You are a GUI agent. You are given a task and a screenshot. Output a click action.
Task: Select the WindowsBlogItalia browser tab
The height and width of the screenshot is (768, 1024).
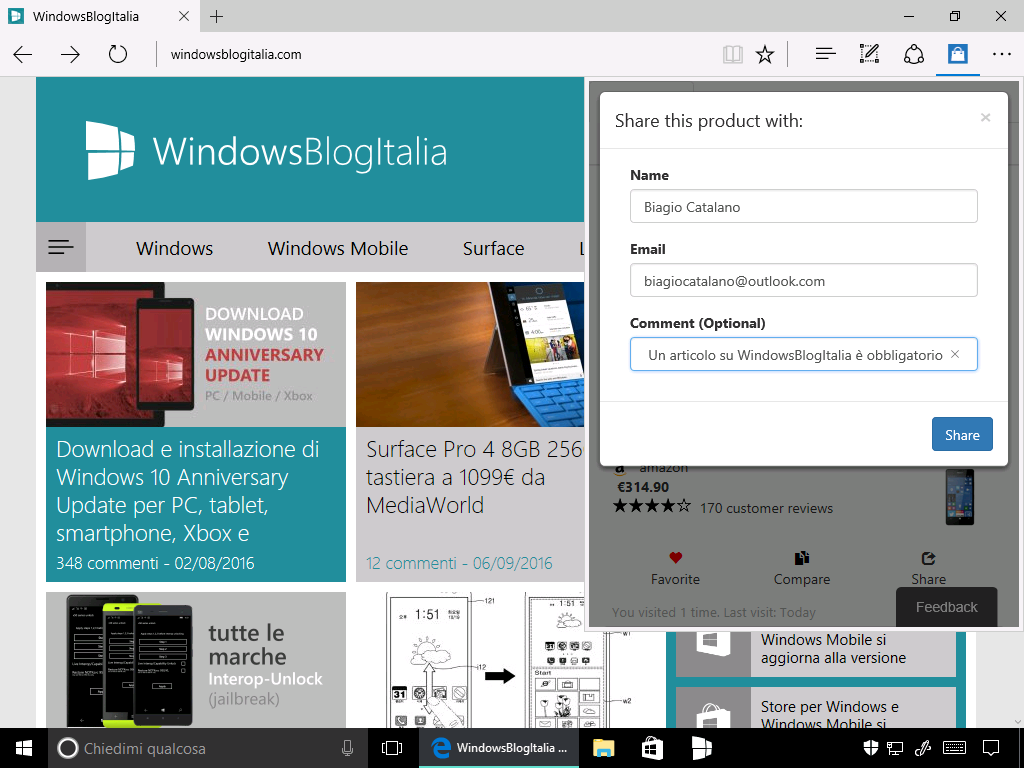(x=98, y=16)
